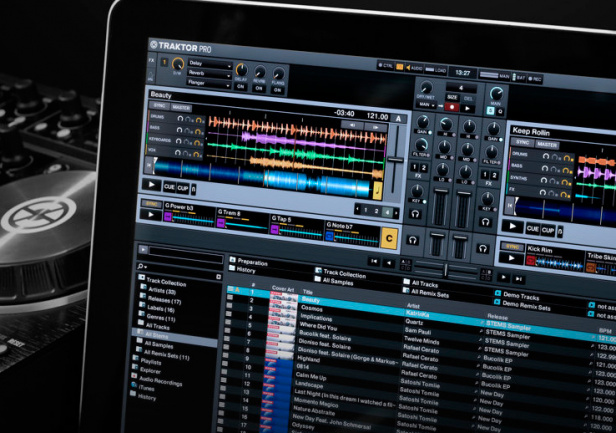Click the purple G Power b3 sample cell icon
Viewport: 616px width, 433px height.
(168, 216)
